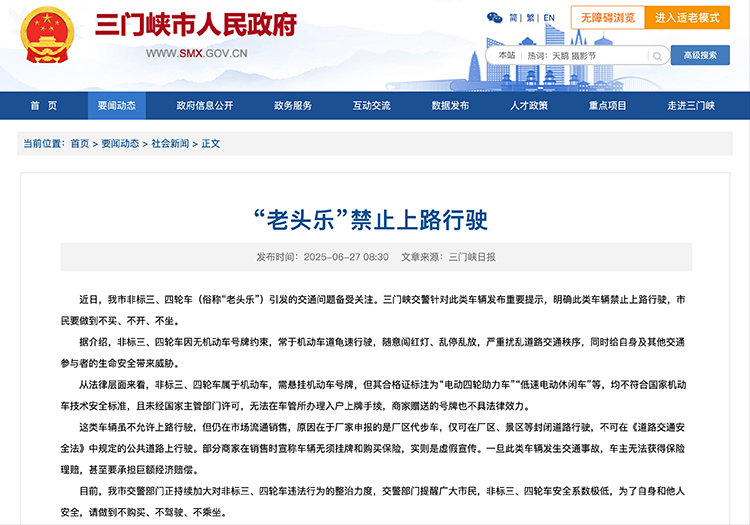Open 政府信息公开 menu item

tap(205, 106)
